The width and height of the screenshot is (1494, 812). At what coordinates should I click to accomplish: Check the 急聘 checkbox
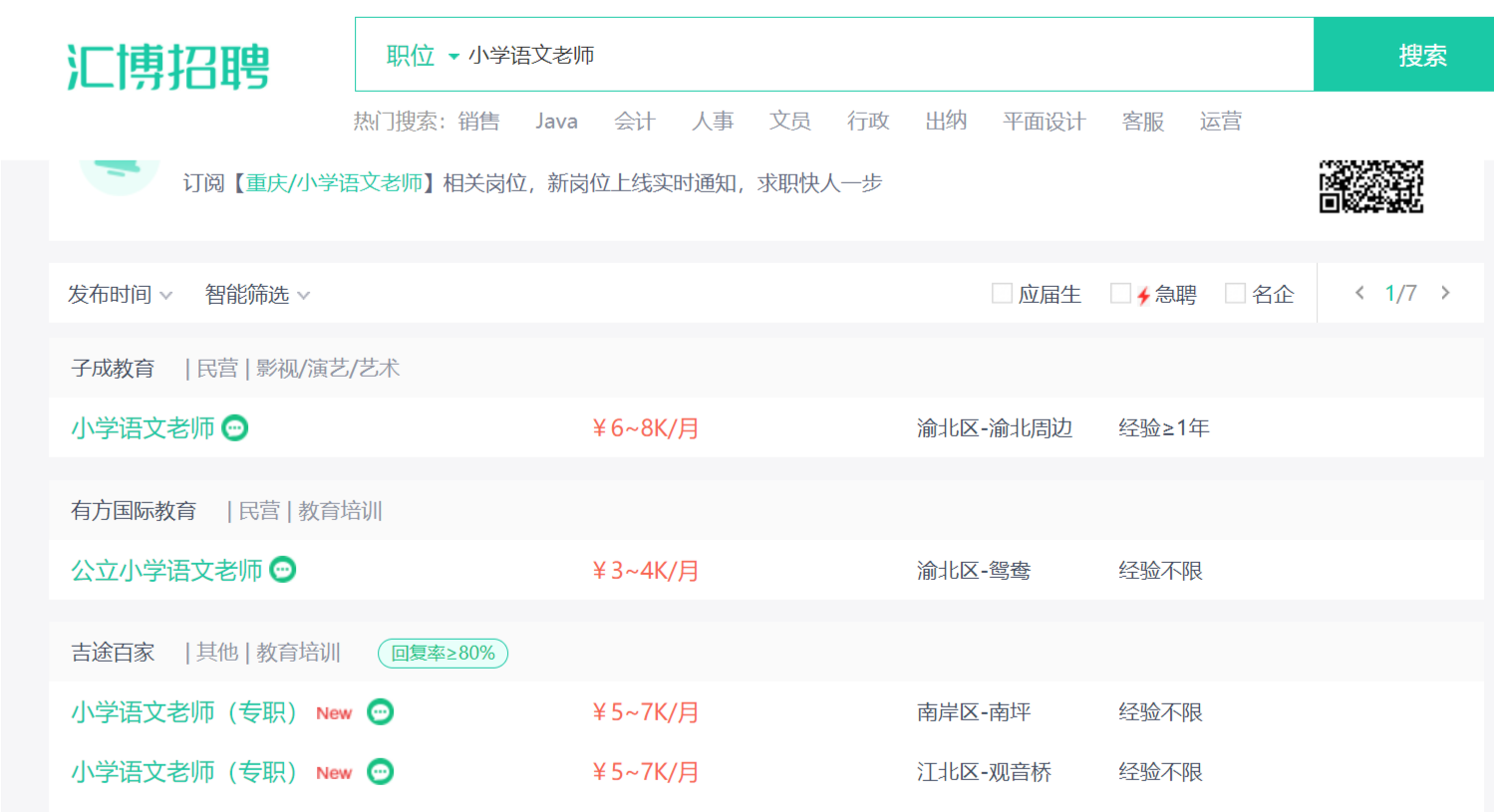click(1120, 293)
